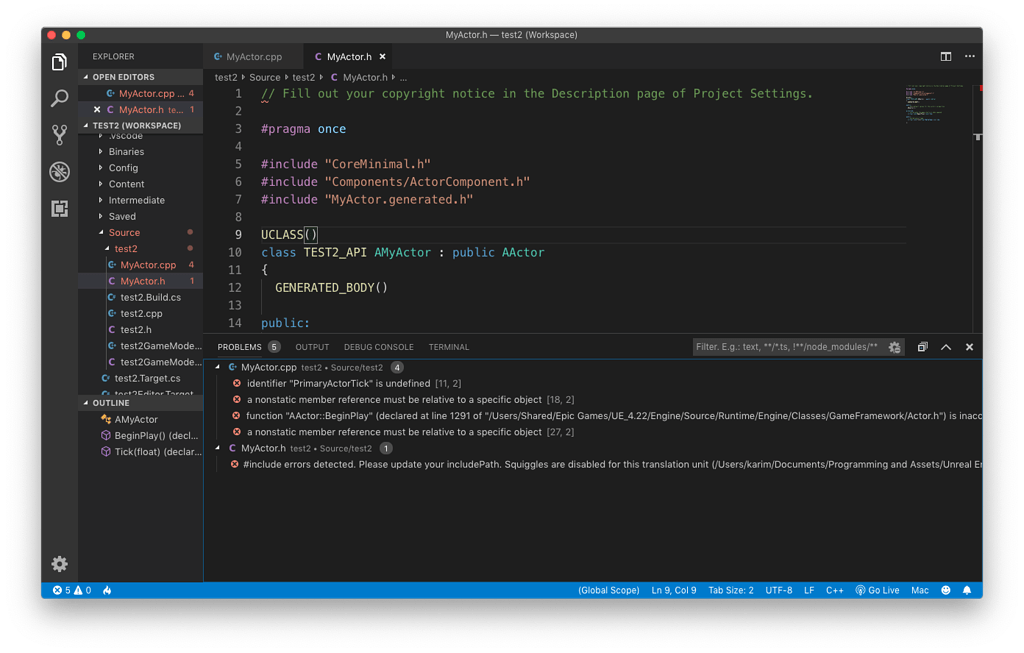This screenshot has height=653, width=1024.
Task: Open the Manage gear at the sidebar bottom
Action: (x=59, y=564)
